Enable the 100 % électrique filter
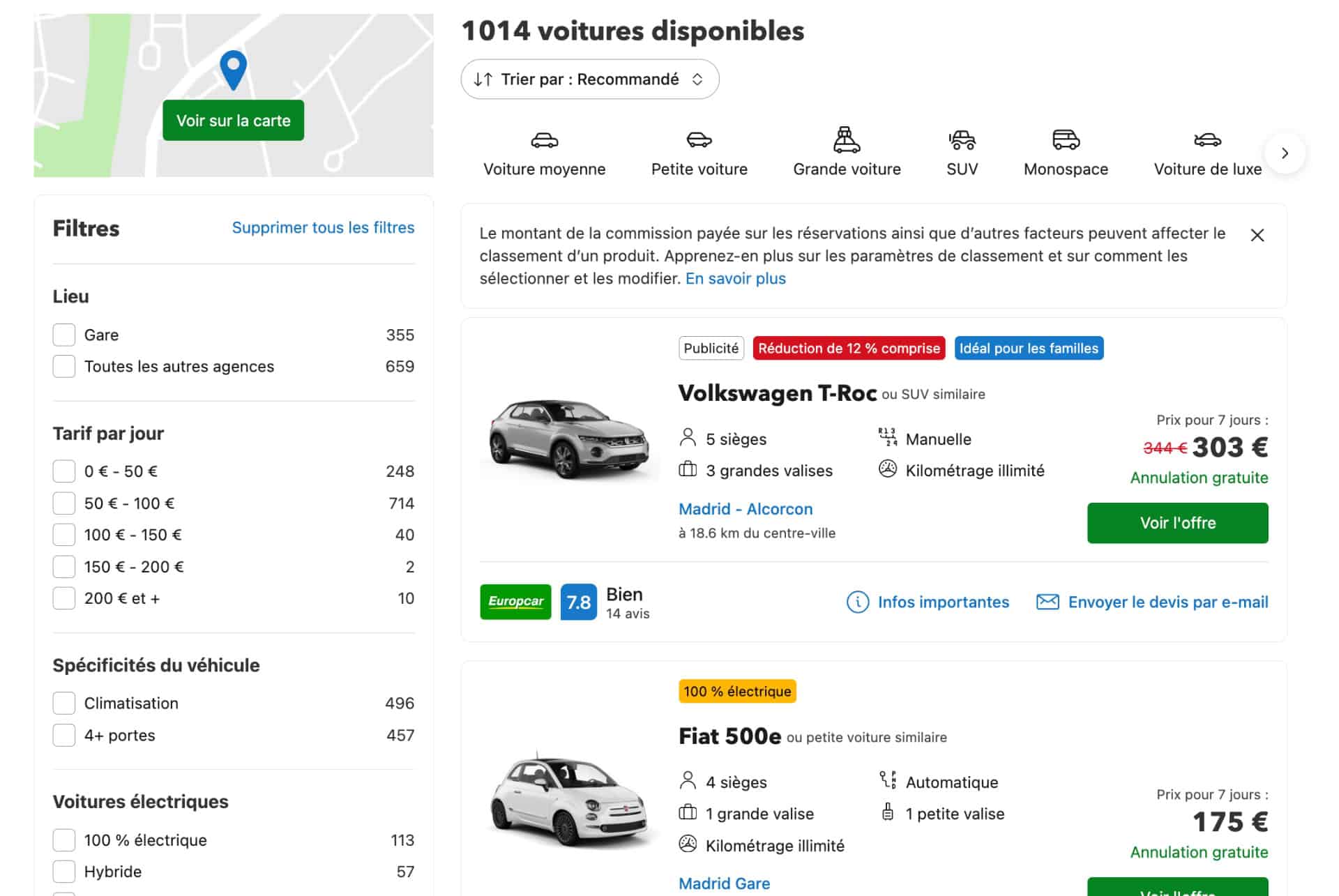The width and height of the screenshot is (1339, 896). (63, 840)
